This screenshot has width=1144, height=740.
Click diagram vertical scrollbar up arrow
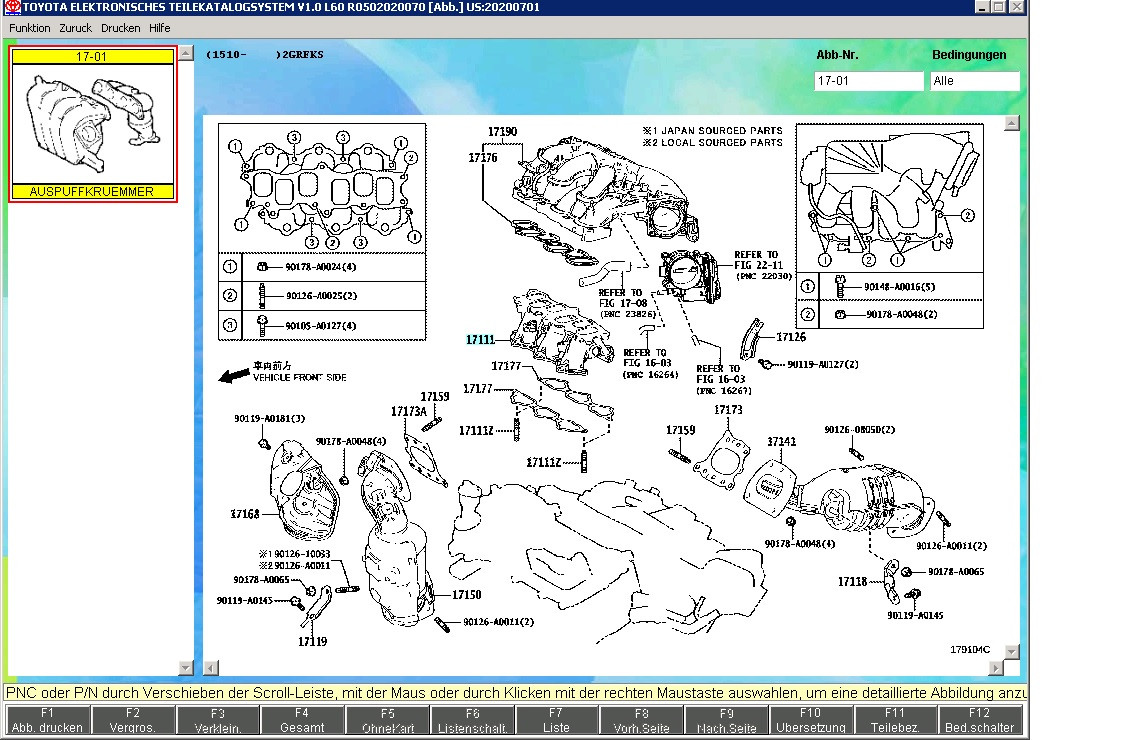coord(1011,123)
